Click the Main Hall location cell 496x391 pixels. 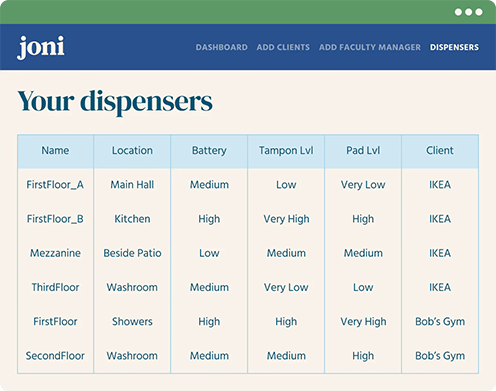[132, 185]
